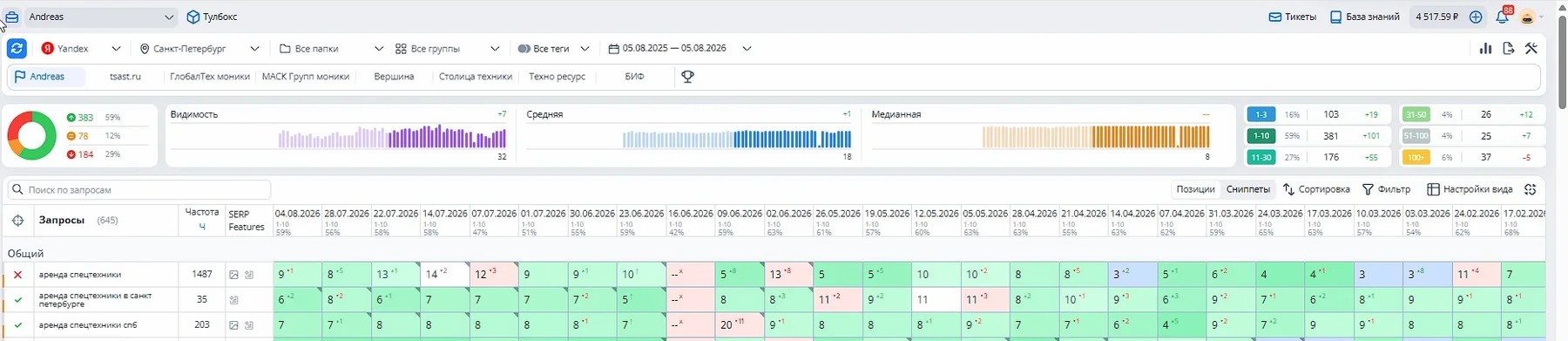
Task: Open База знаний knowledge base
Action: pos(1364,17)
